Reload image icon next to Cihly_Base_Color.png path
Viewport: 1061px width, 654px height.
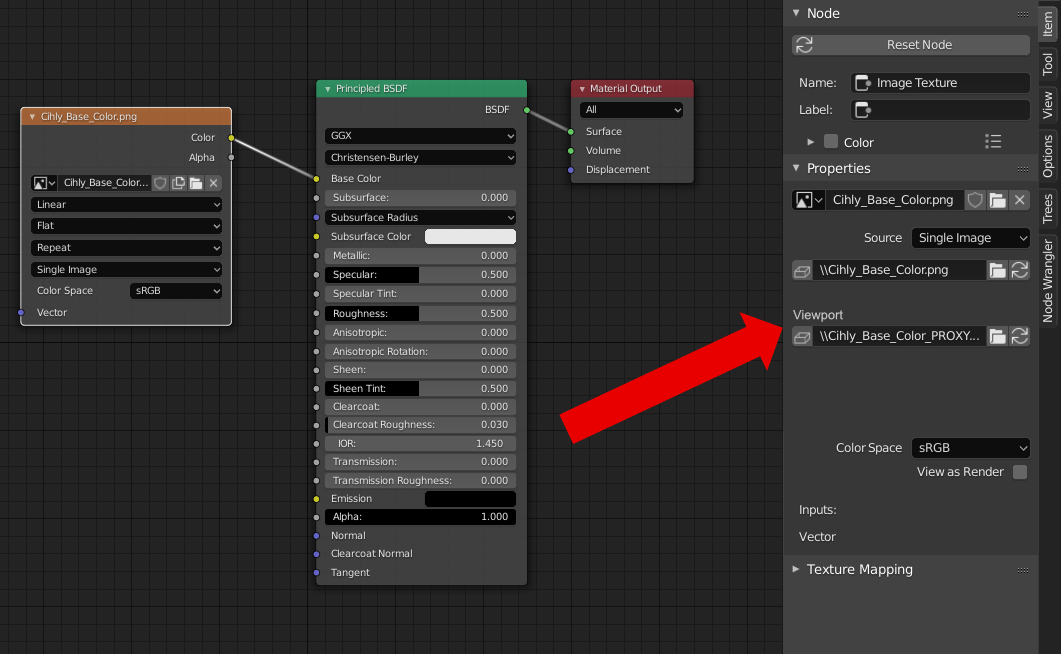(x=1020, y=270)
